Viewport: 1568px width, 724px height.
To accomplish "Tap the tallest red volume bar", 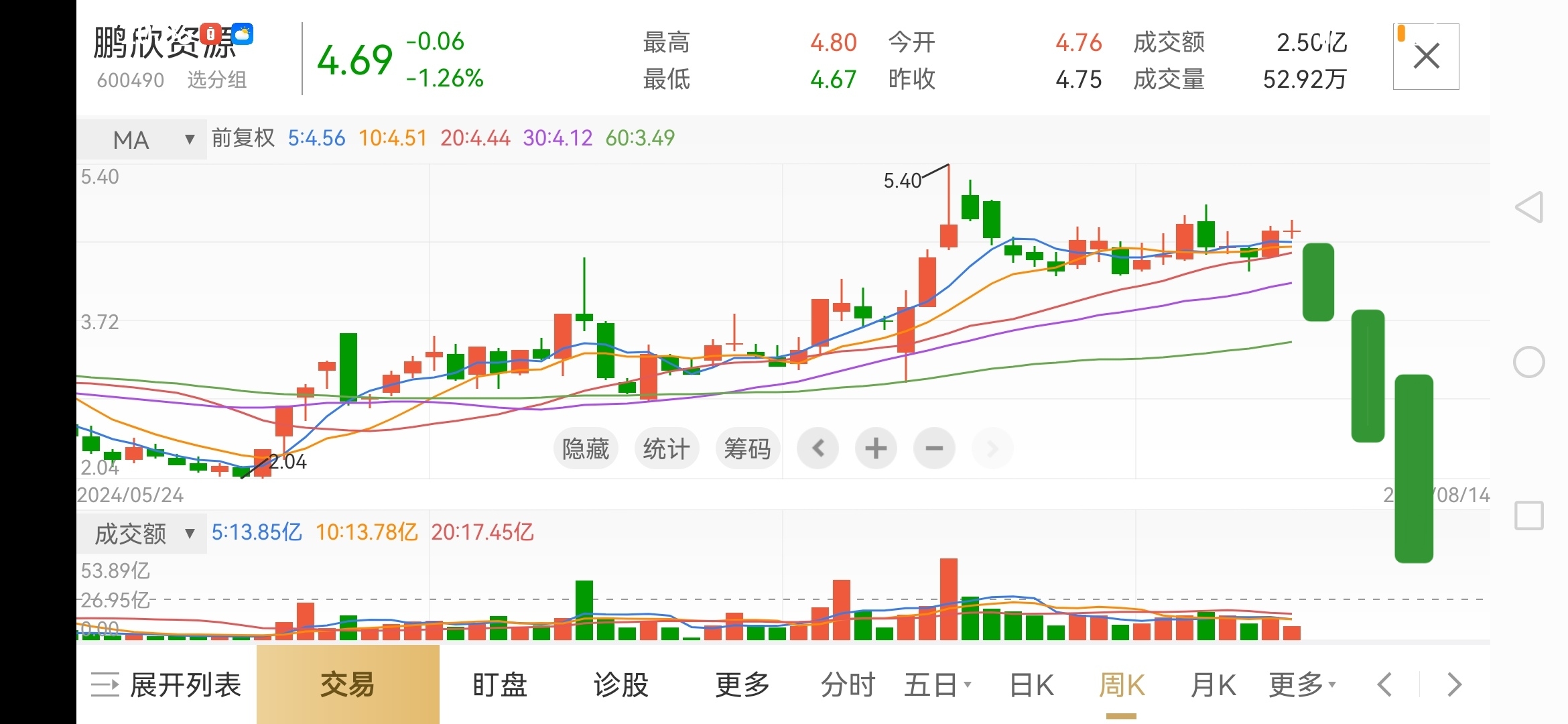I will 948,599.
